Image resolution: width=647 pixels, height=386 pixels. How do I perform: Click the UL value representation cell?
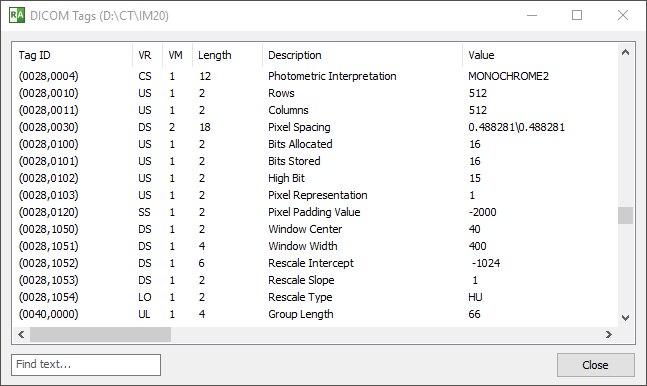(x=144, y=314)
